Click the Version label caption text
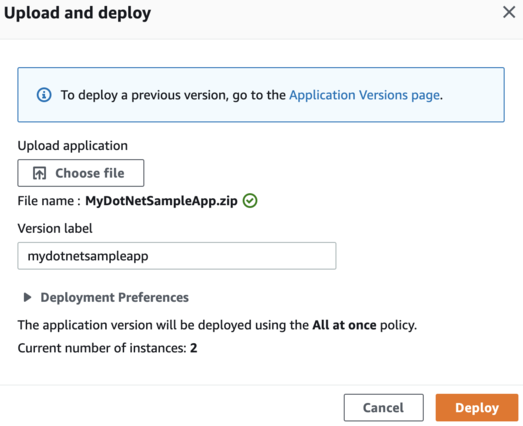 click(x=55, y=229)
